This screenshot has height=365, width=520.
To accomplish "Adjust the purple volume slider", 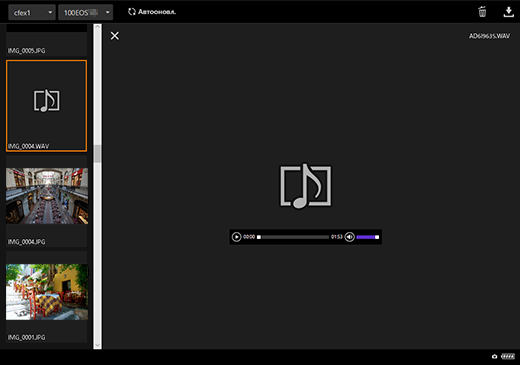I will (368, 237).
